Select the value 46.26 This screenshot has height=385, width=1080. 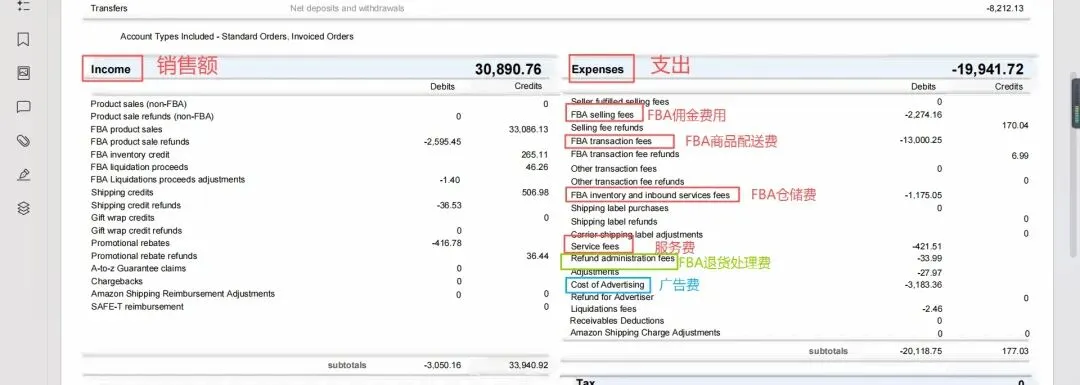pos(537,167)
